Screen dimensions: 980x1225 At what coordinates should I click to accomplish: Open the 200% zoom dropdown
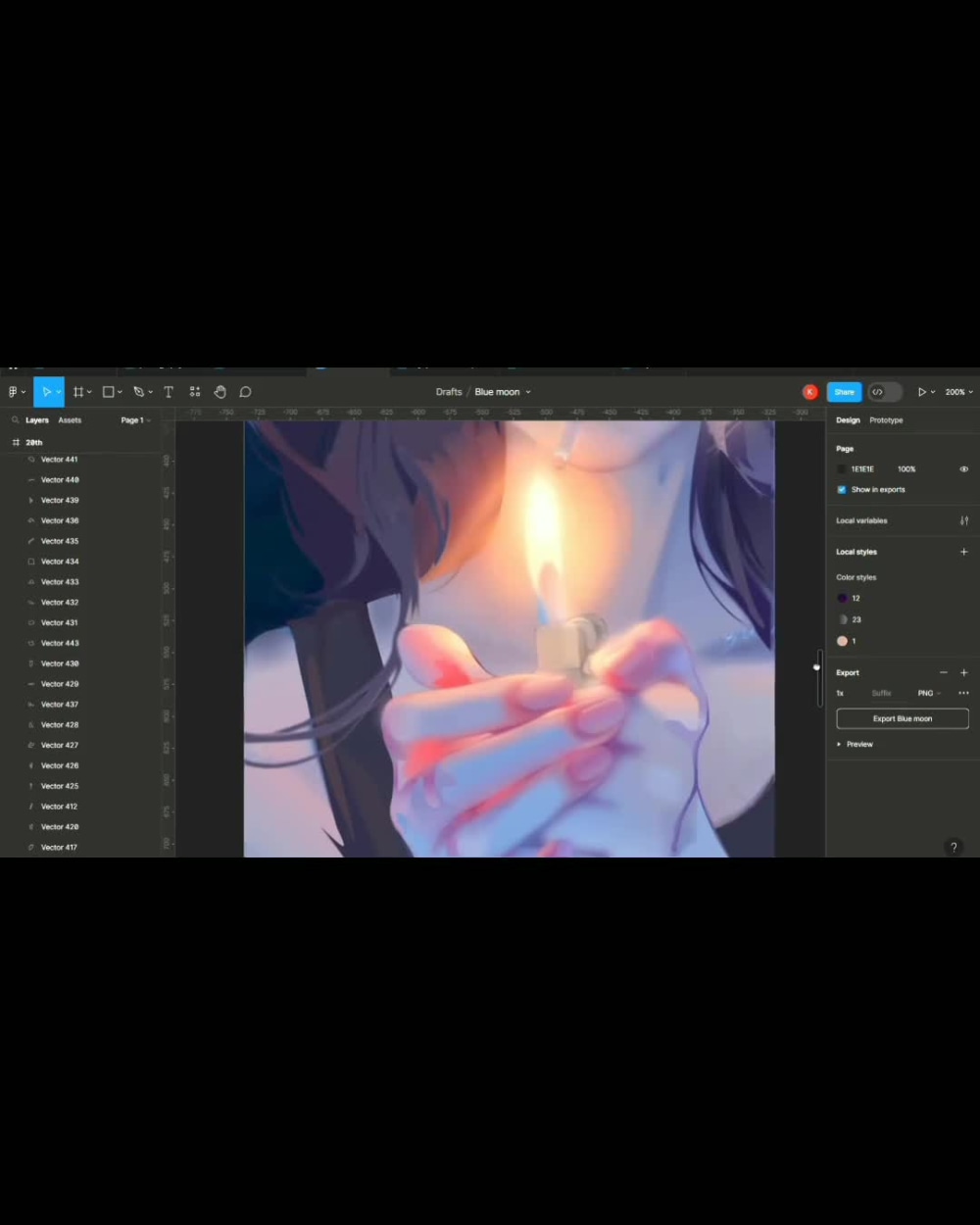tap(958, 392)
